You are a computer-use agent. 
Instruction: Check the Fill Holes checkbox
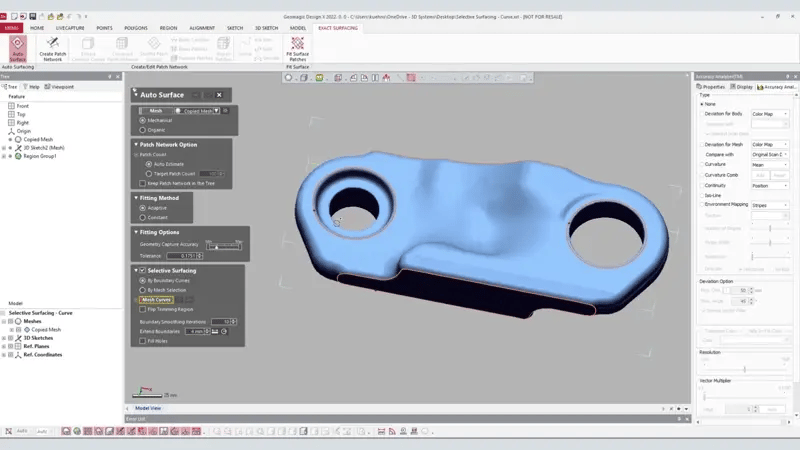point(142,340)
